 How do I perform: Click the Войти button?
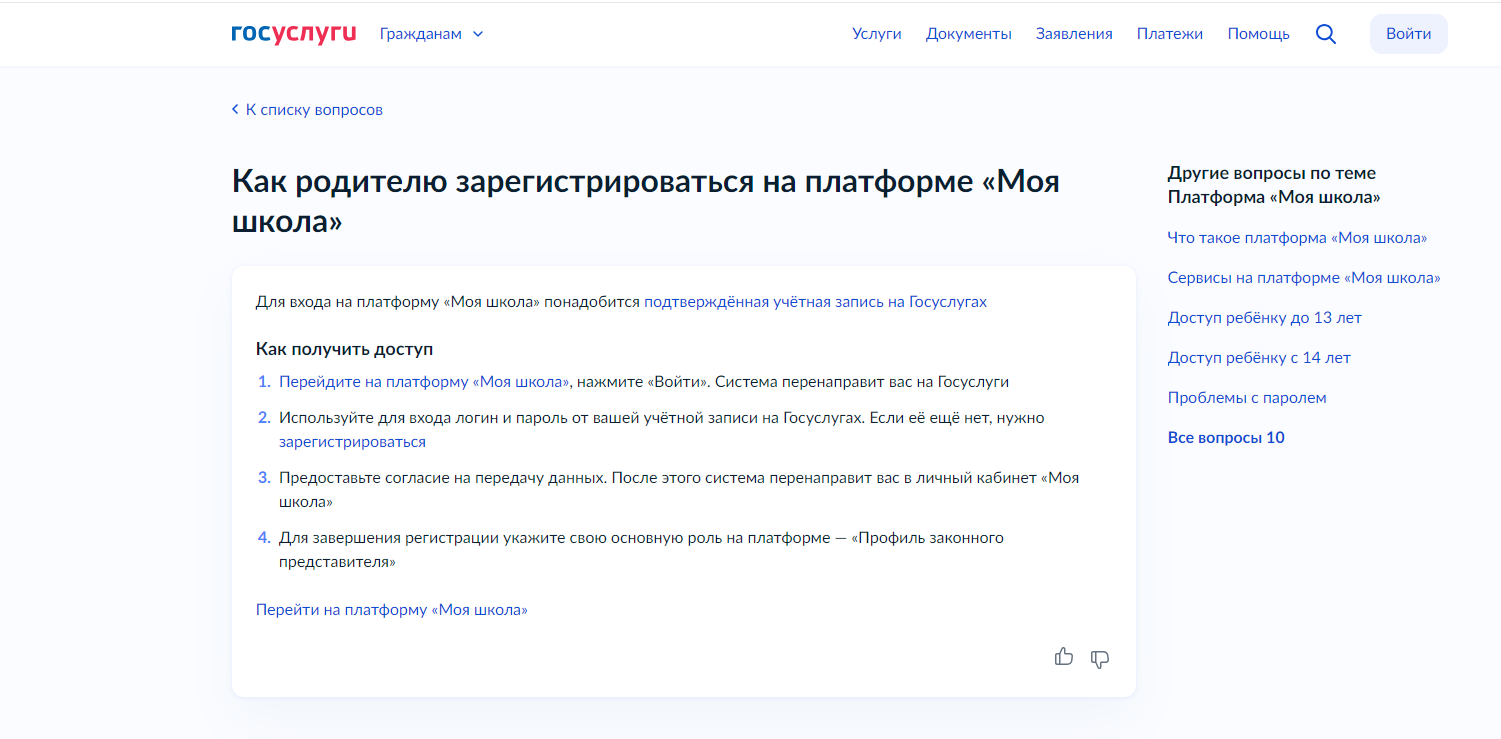coord(1408,34)
